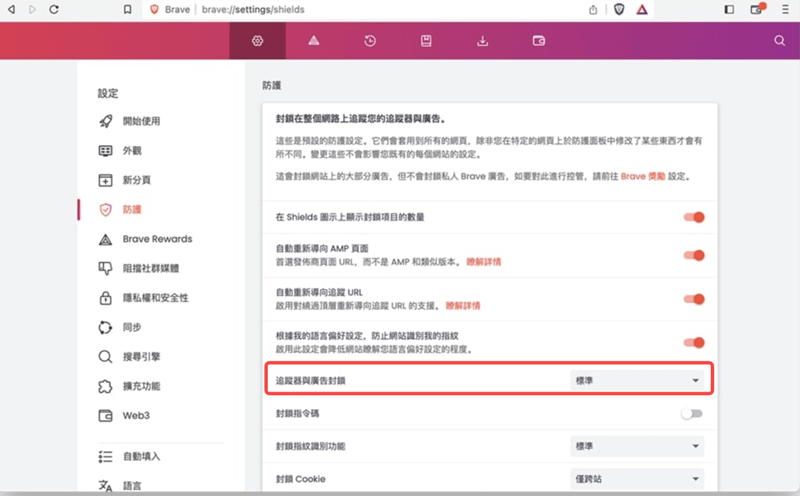Open Brave Rewards triangle icon in the address bar
Screen dimensions: 800x496
642,9
